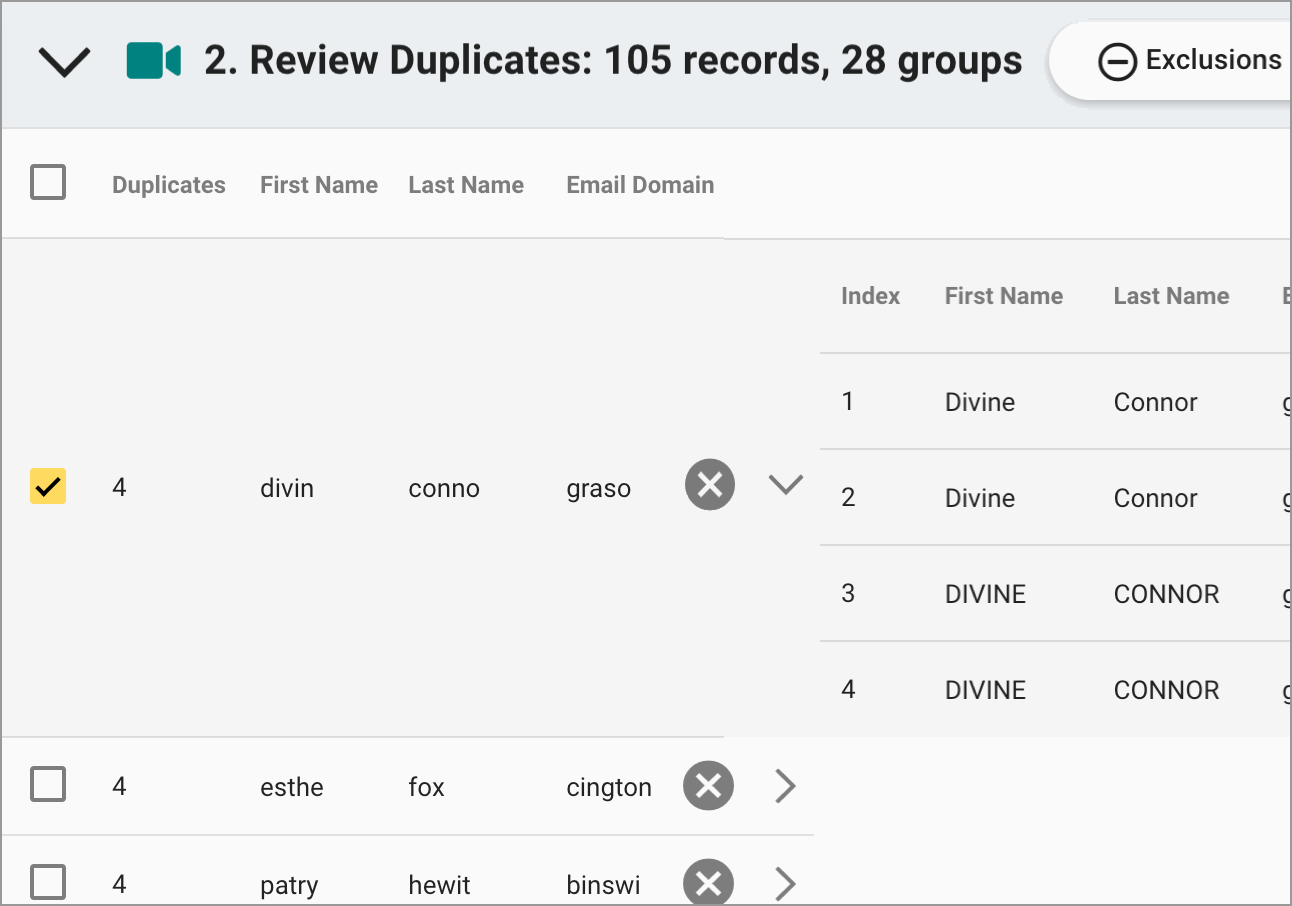Uncheck the divin conno row checkbox
Screen dimensions: 1292x906
[47, 484]
